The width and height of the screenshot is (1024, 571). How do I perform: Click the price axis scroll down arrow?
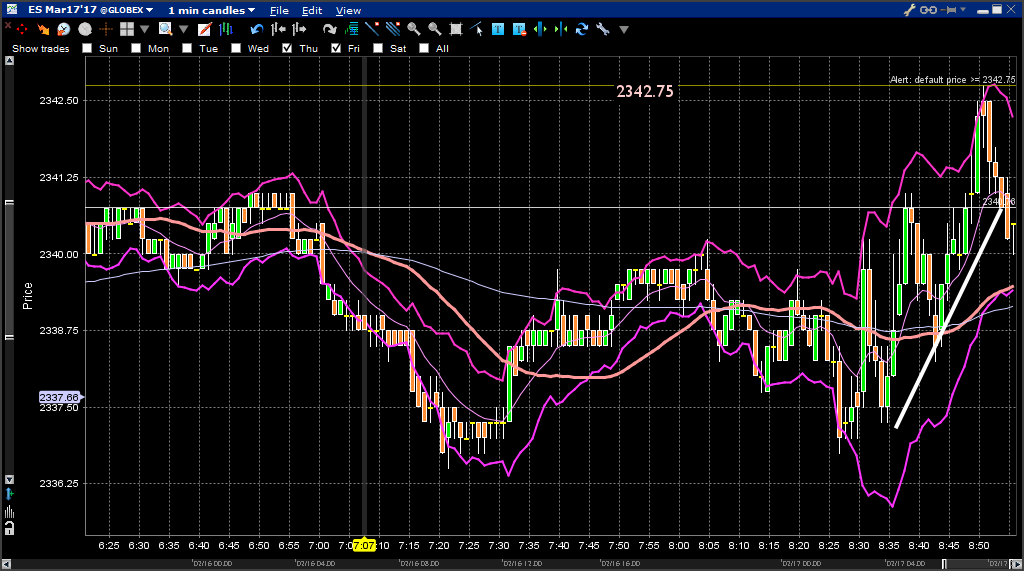pos(9,480)
